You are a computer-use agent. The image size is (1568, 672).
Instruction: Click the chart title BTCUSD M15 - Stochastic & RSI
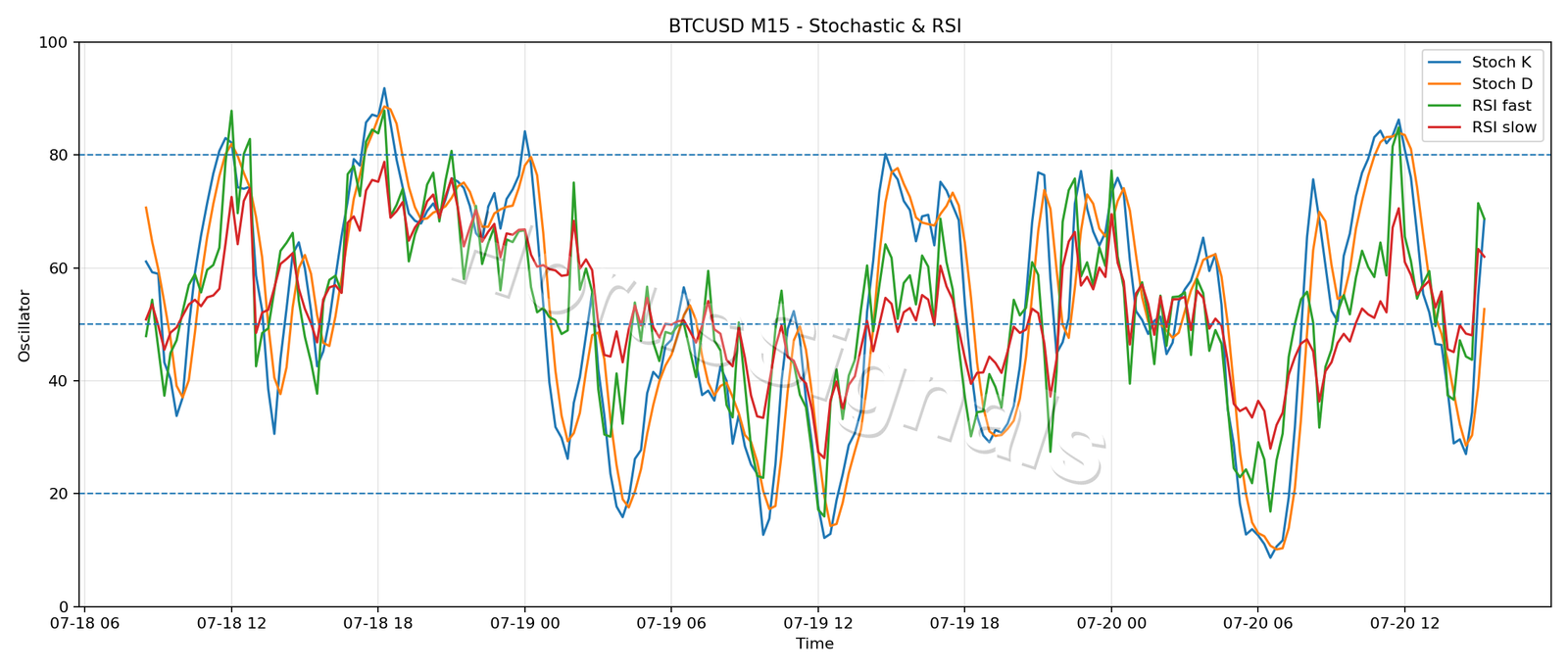814,26
